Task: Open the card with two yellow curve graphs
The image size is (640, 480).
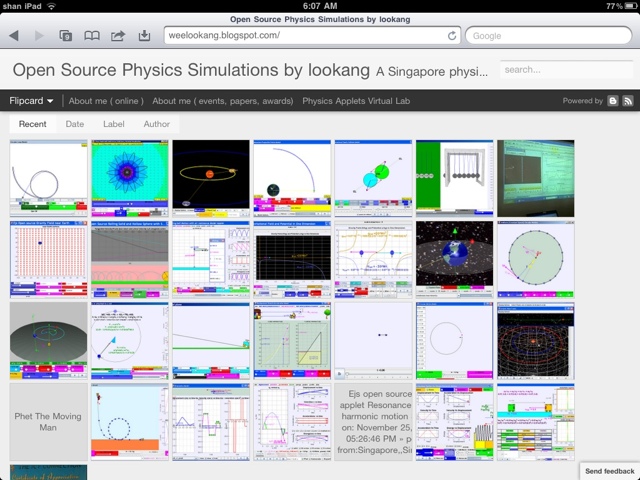Action: [373, 260]
